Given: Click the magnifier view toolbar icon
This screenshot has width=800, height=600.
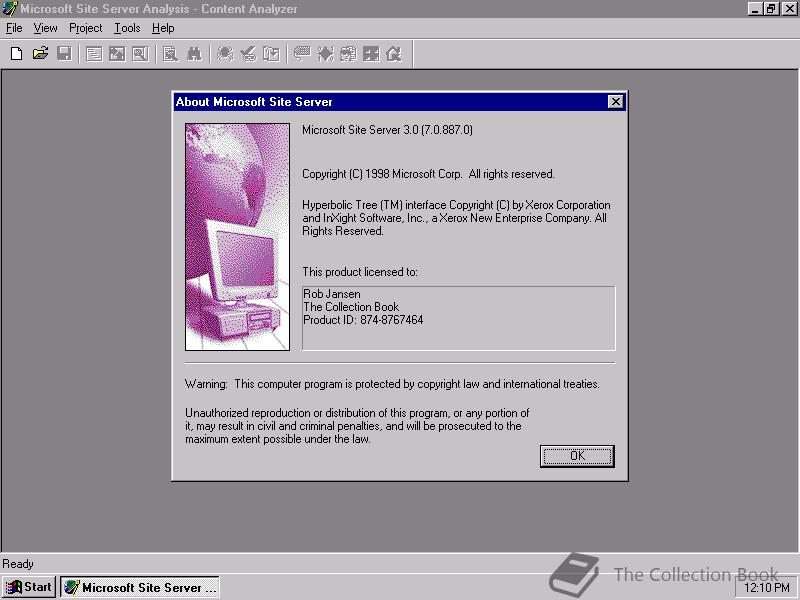Looking at the screenshot, I should [140, 54].
